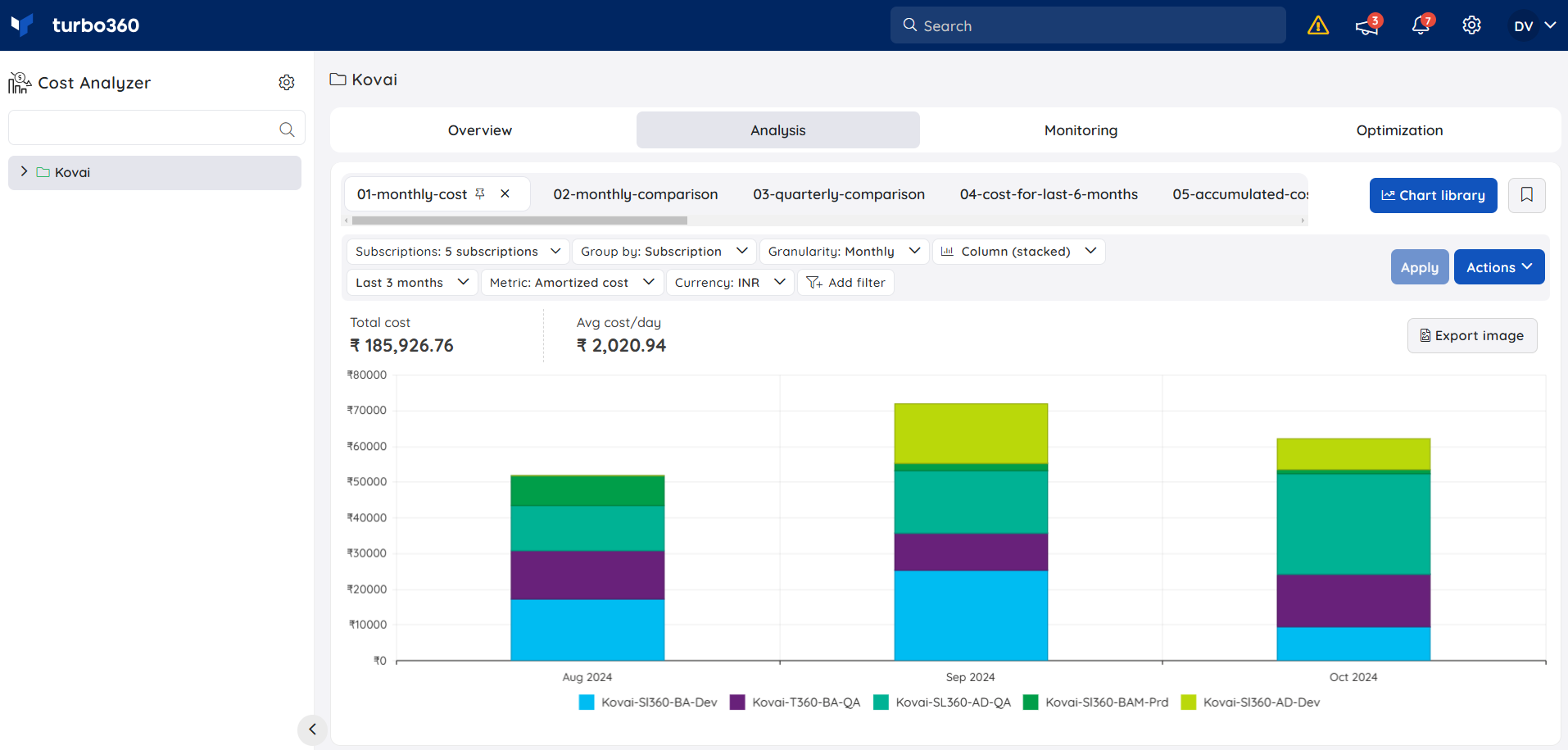Viewport: 1568px width, 750px height.
Task: Toggle Kovai-SL360-AD-QA legend series
Action: [x=943, y=702]
